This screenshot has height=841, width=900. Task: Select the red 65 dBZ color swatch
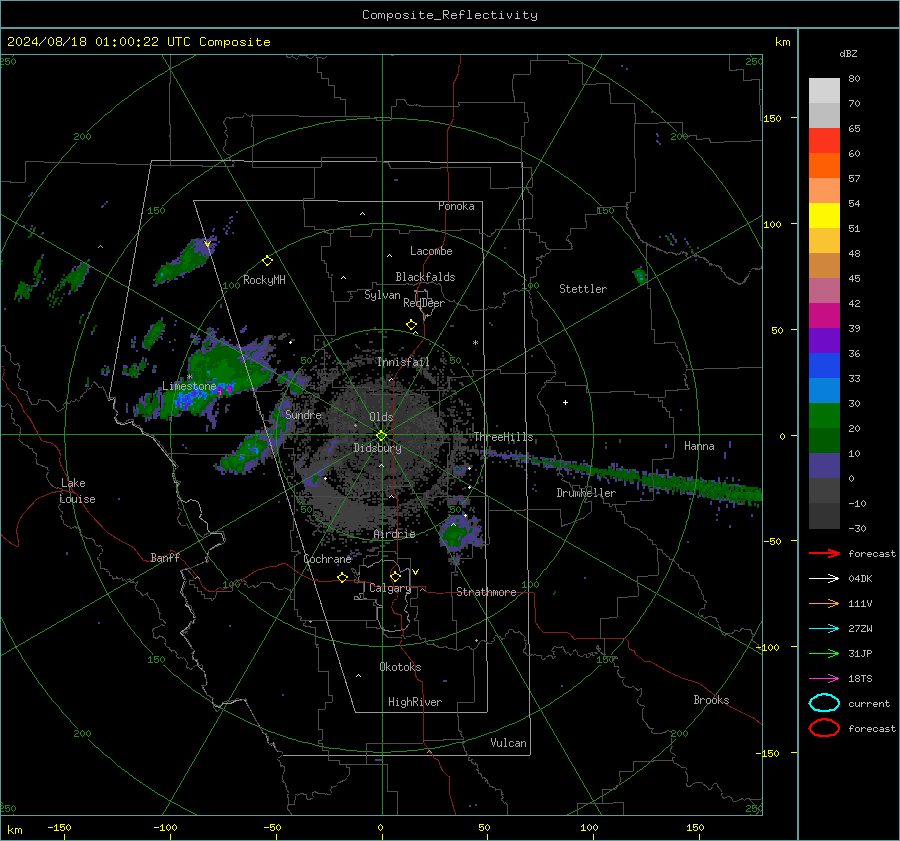click(824, 140)
